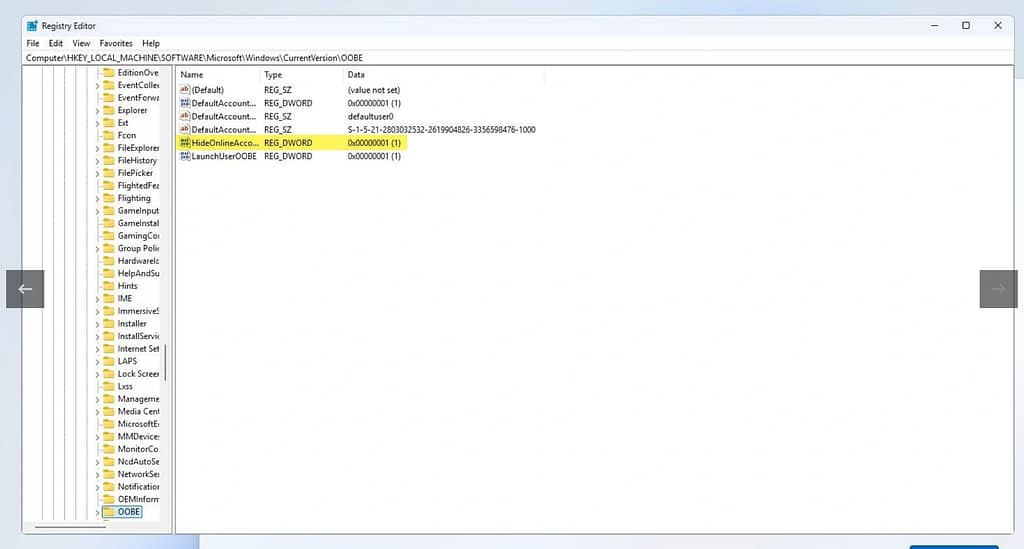1024x549 pixels.
Task: Click the LaunchUserOOBE DWORD value icon
Action: coord(185,156)
